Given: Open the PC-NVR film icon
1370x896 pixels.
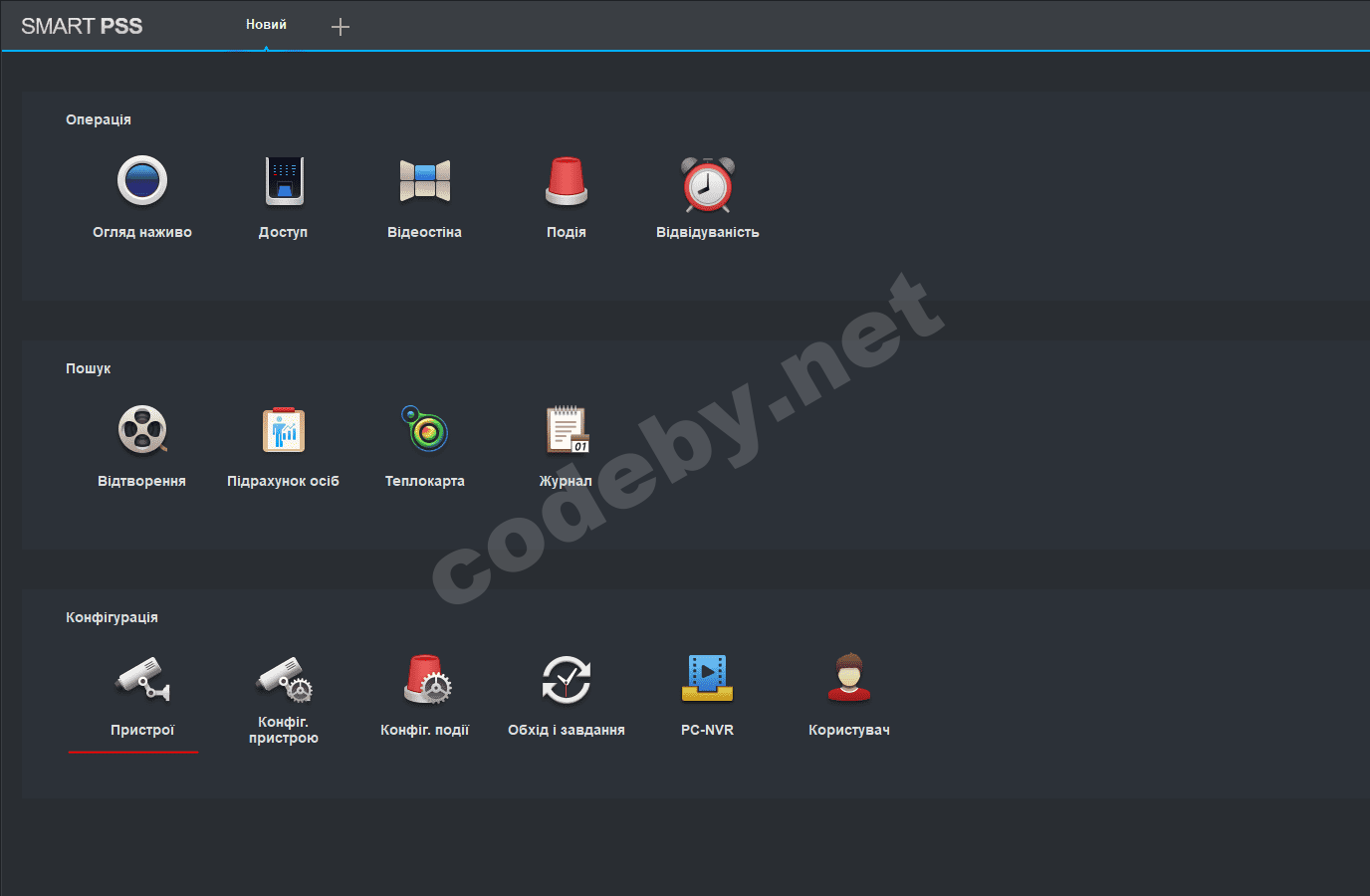Looking at the screenshot, I should point(708,678).
